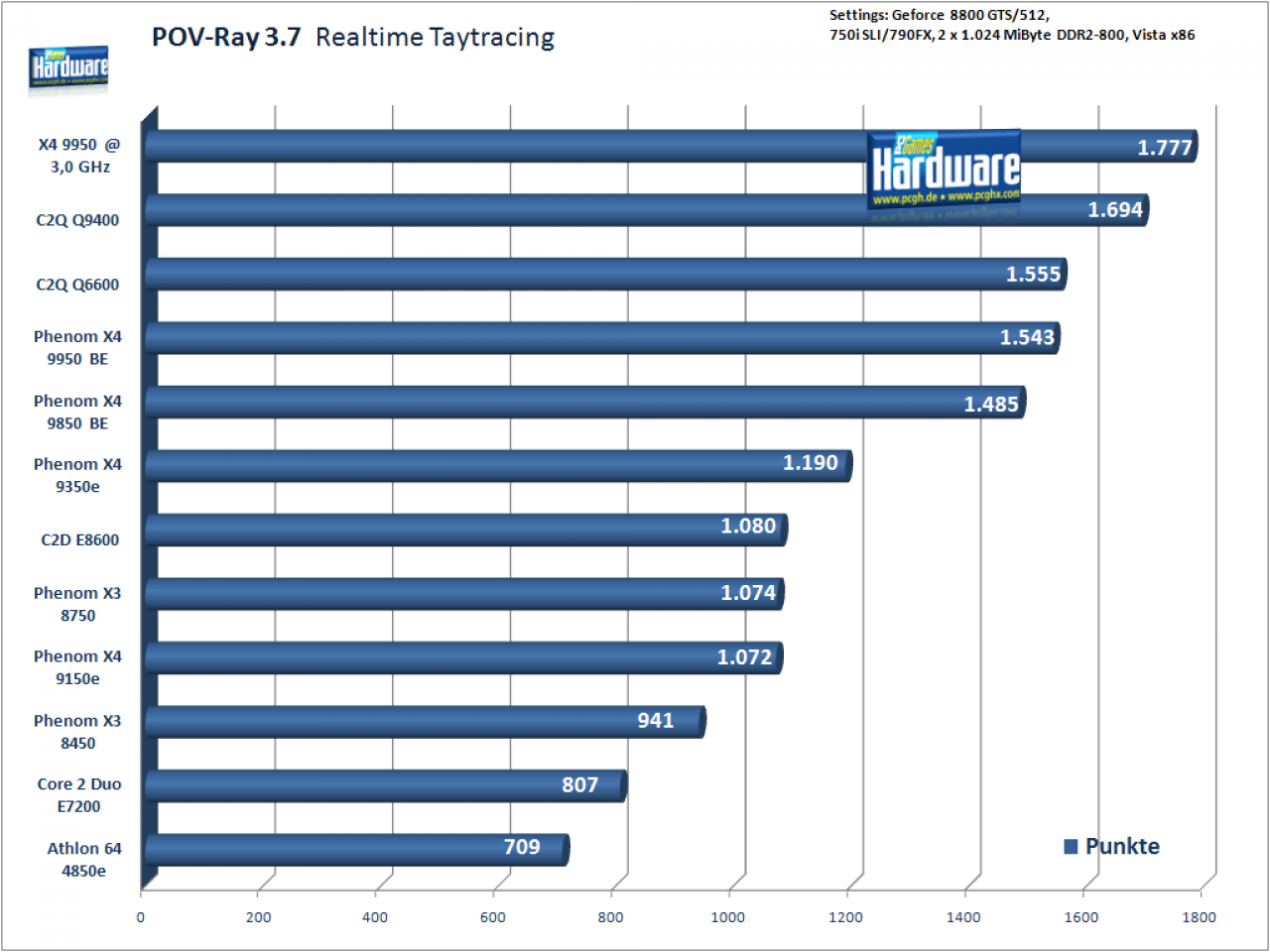
Task: Click the 'C2Q Q6600' row label
Action: point(77,285)
